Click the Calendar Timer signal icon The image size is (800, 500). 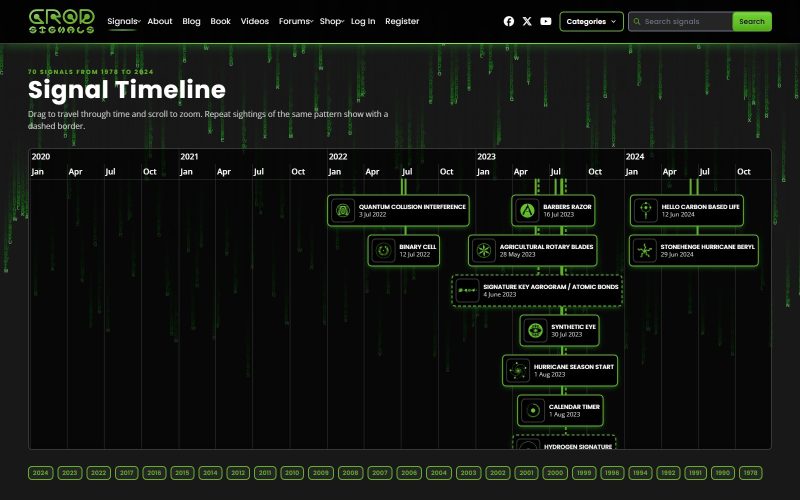click(x=533, y=410)
